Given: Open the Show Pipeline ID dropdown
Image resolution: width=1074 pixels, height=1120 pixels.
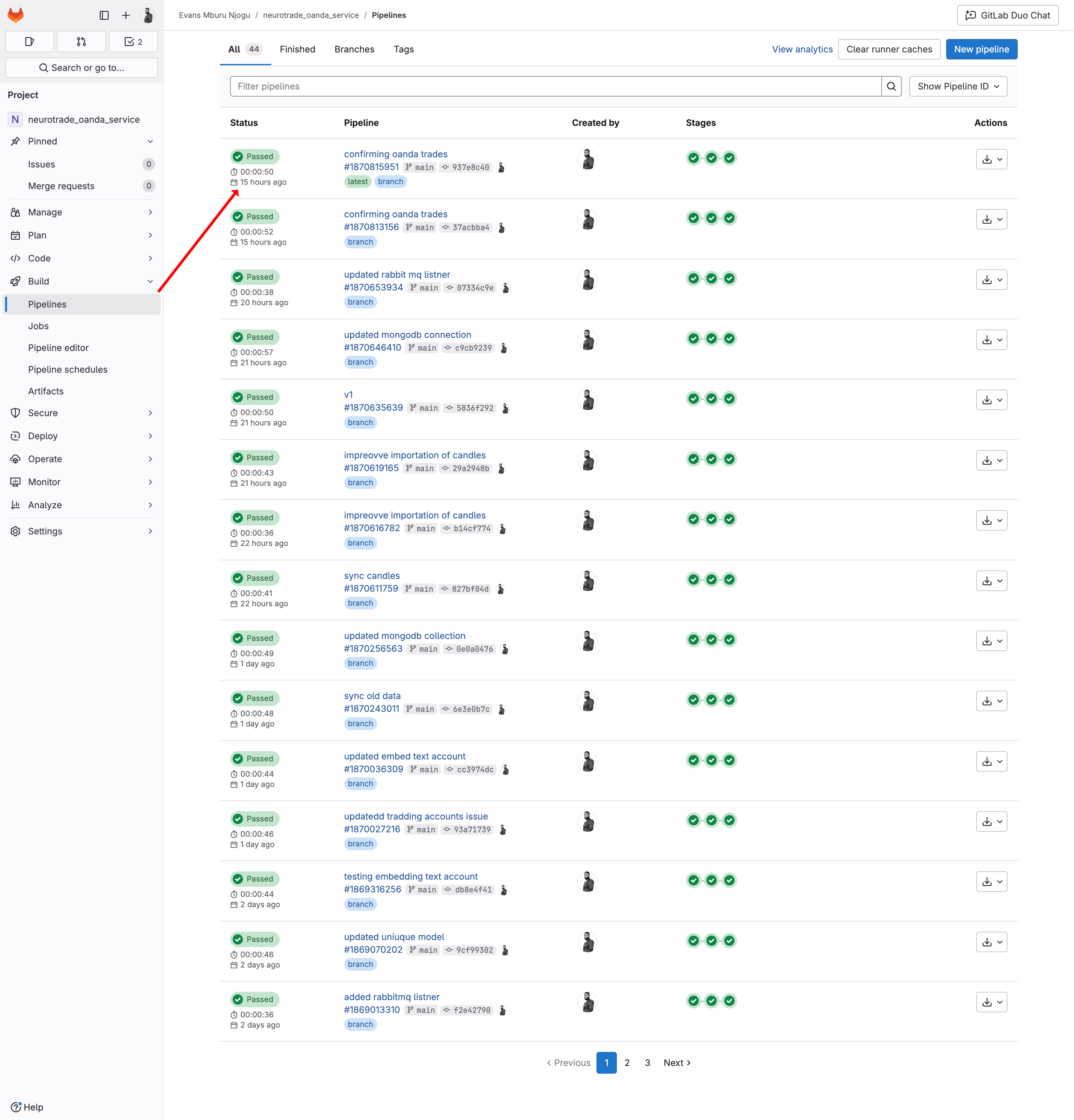Looking at the screenshot, I should [x=958, y=86].
